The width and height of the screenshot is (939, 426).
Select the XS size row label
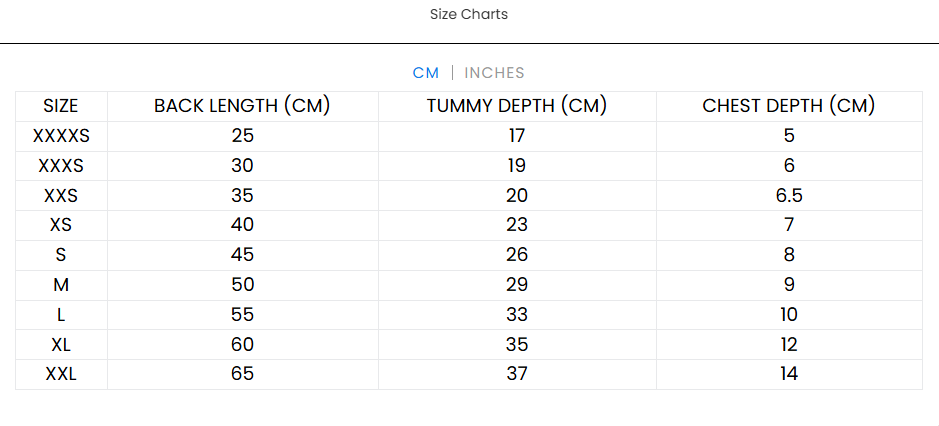(61, 225)
